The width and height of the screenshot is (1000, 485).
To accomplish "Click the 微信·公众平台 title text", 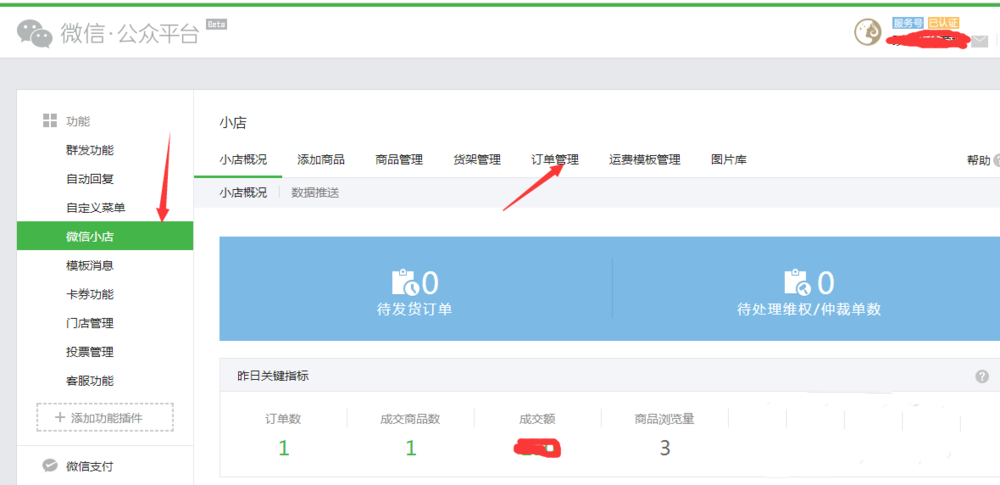I will point(130,33).
